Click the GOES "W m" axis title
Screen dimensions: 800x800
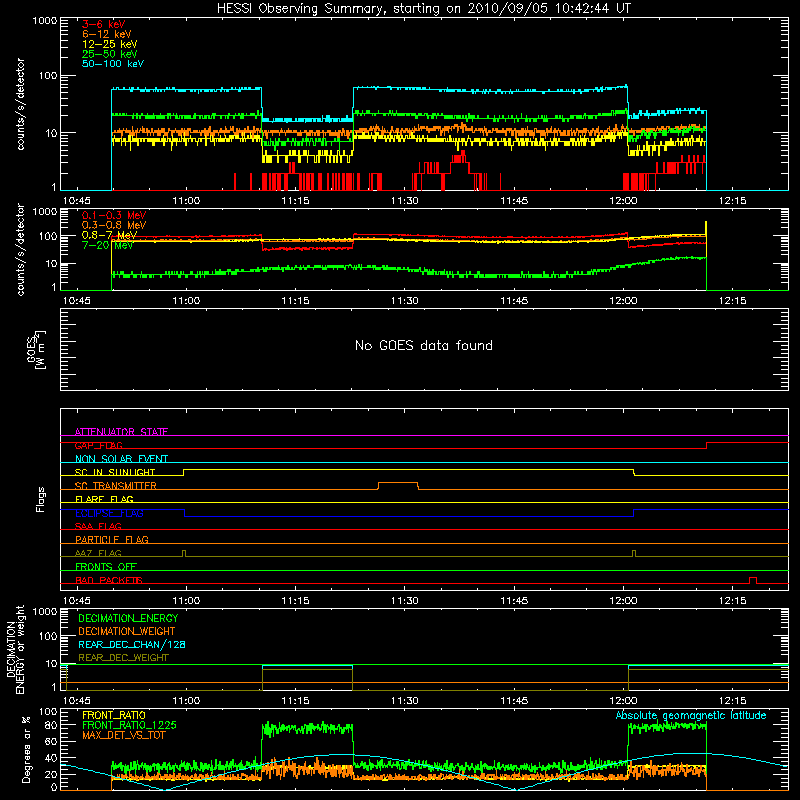(x=36, y=350)
